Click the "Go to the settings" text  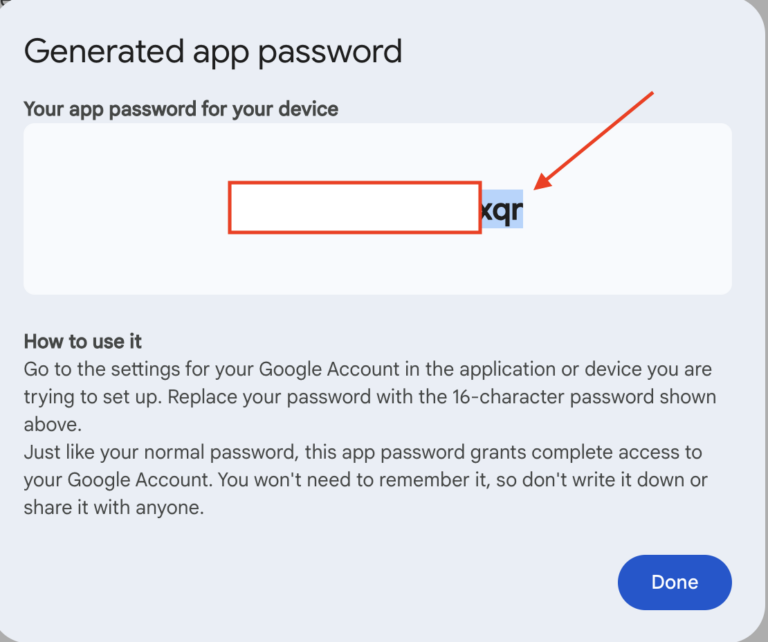pyautogui.click(x=96, y=369)
